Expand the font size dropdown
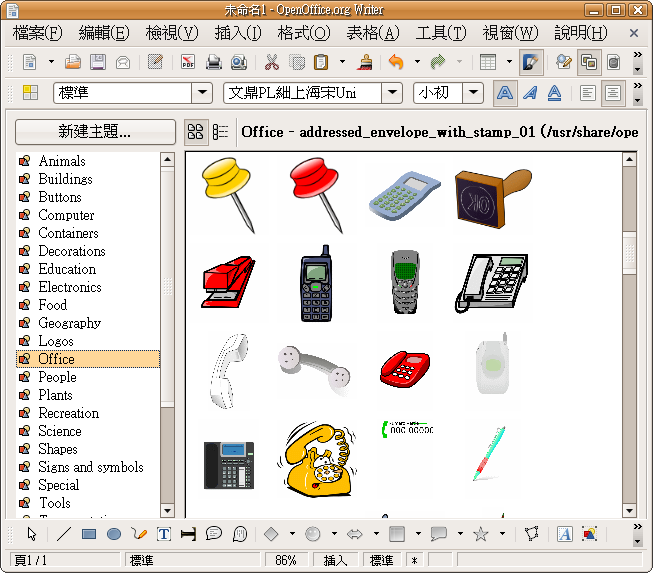This screenshot has width=653, height=573. [x=473, y=93]
